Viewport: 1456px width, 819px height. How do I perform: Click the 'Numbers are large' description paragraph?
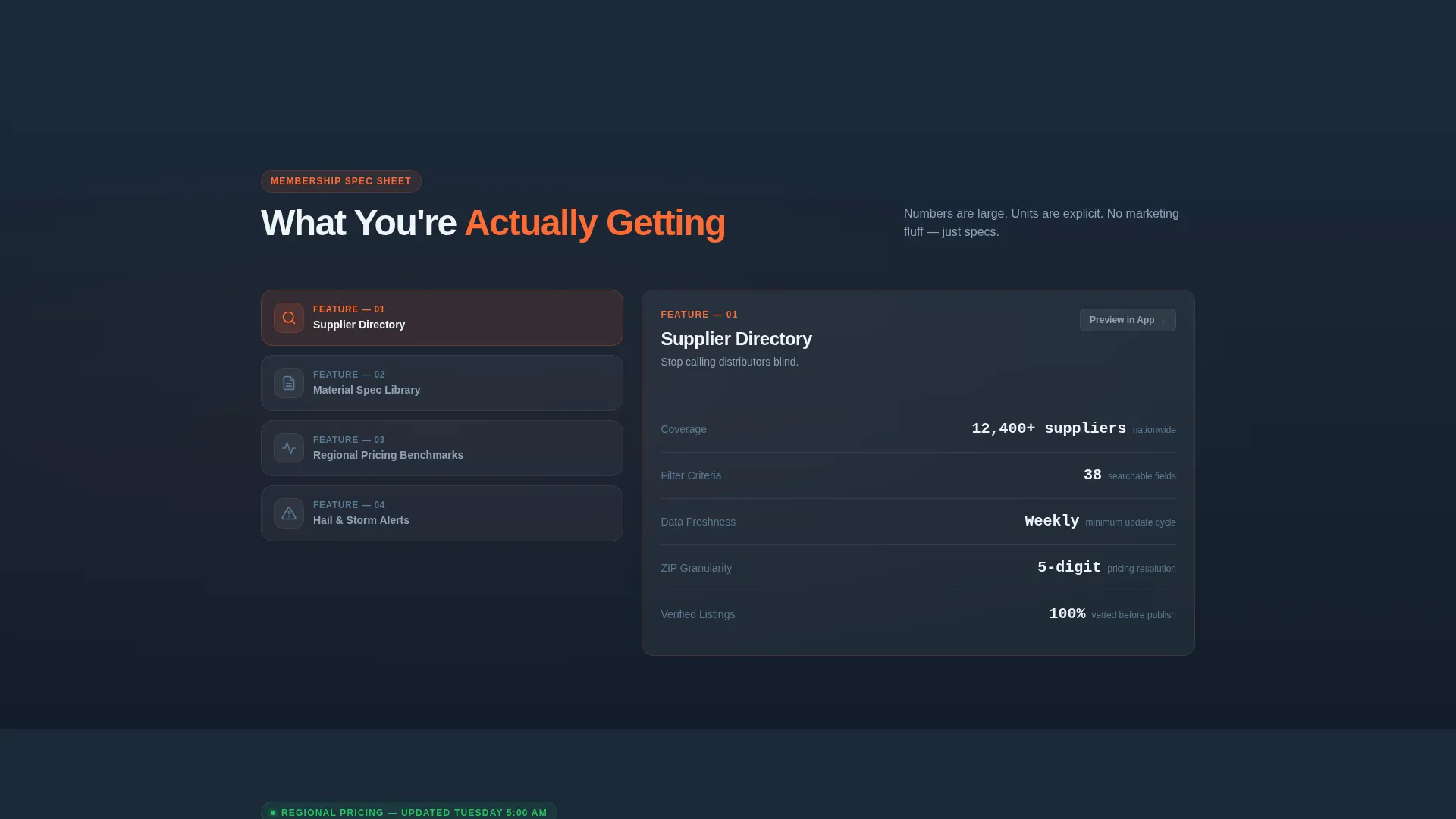pos(1041,223)
